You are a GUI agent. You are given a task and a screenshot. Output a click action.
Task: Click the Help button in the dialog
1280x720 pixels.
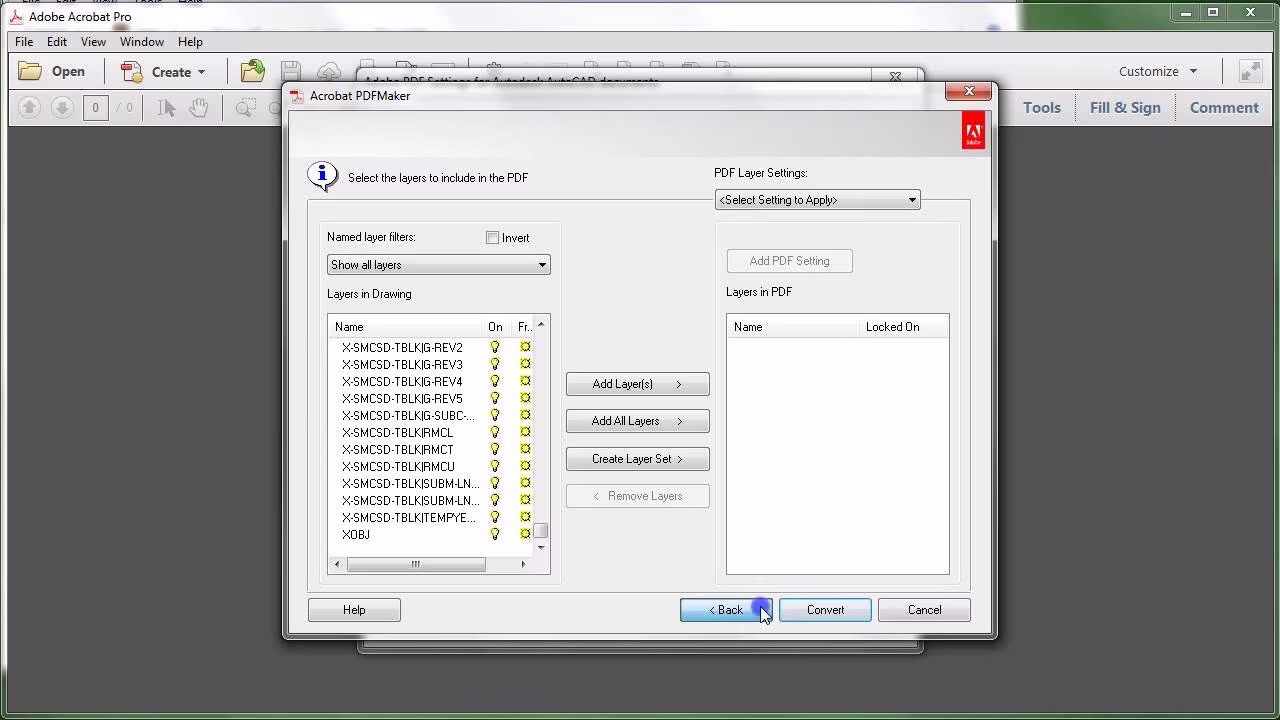[354, 610]
